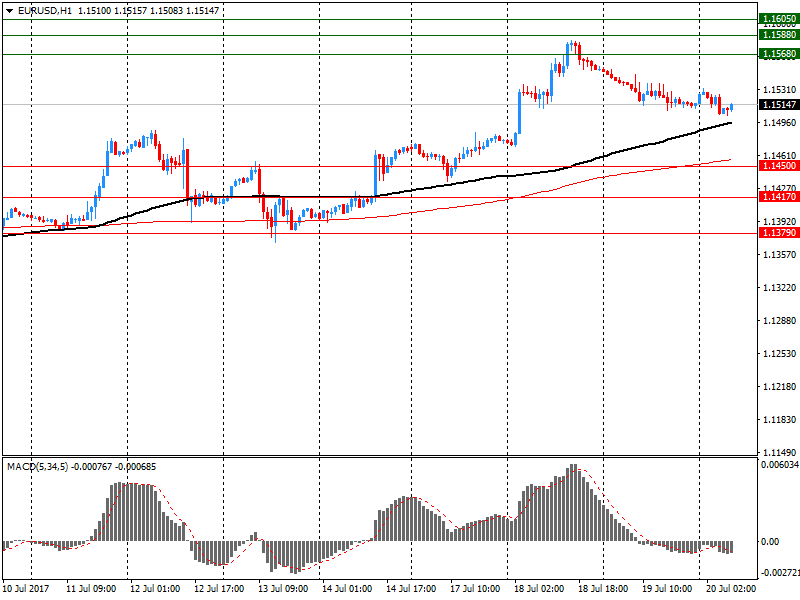The height and width of the screenshot is (600, 800).
Task: Click the 1.13570 price scale value
Action: click(780, 255)
